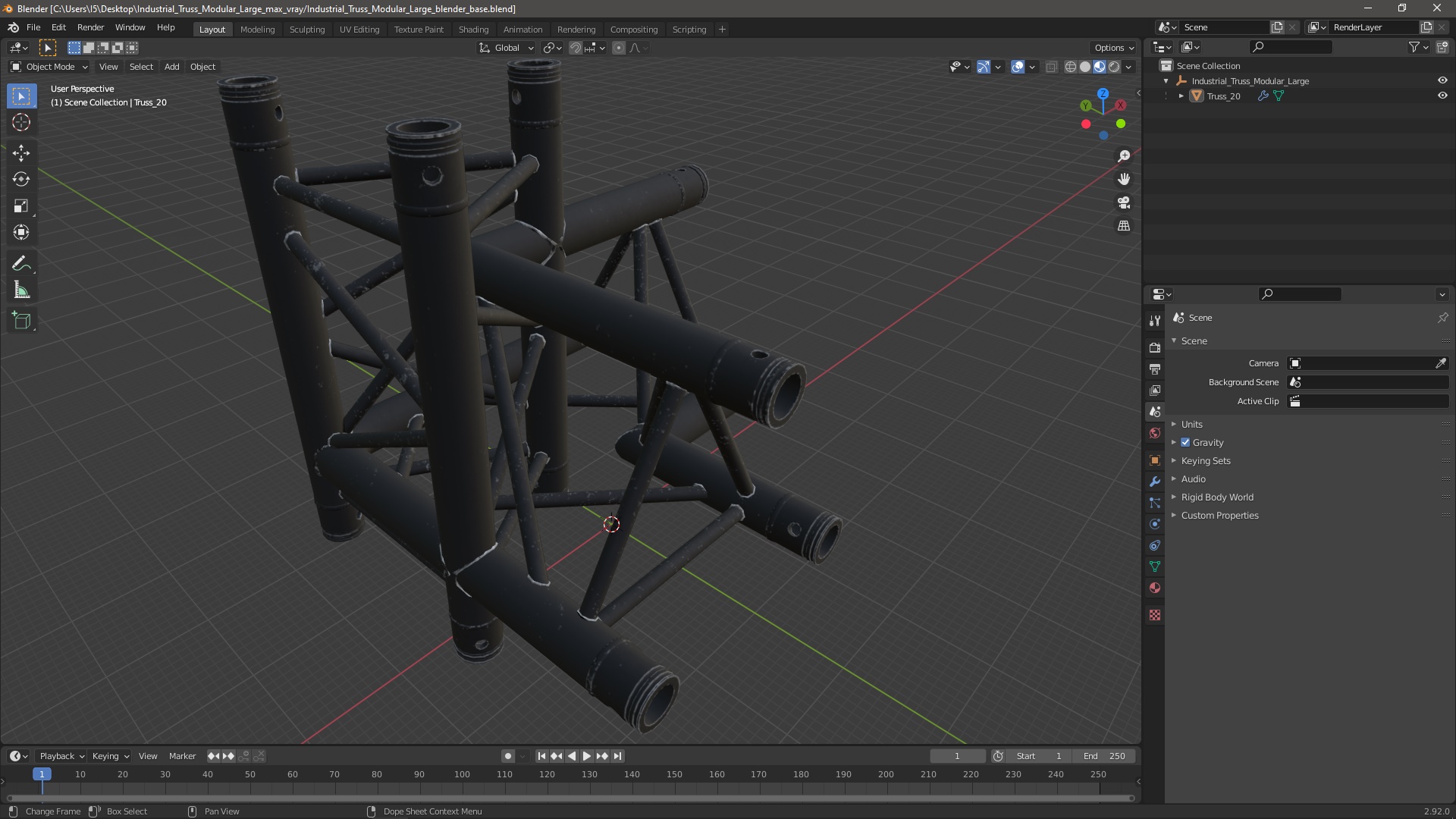Activate the Annotate pencil tool
1456x819 pixels.
[x=21, y=263]
